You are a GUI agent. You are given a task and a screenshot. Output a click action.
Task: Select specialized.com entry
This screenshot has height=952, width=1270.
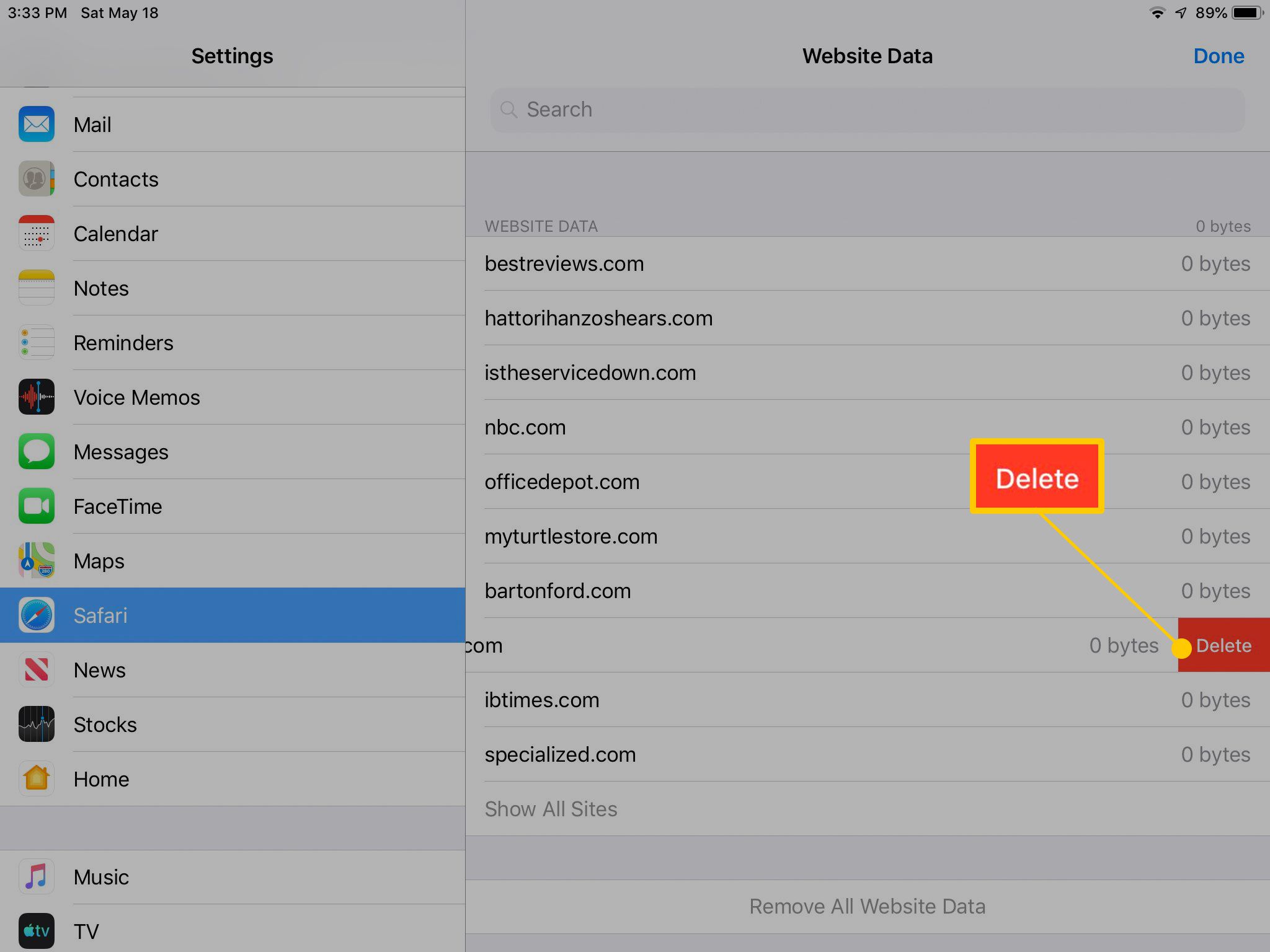coord(868,754)
